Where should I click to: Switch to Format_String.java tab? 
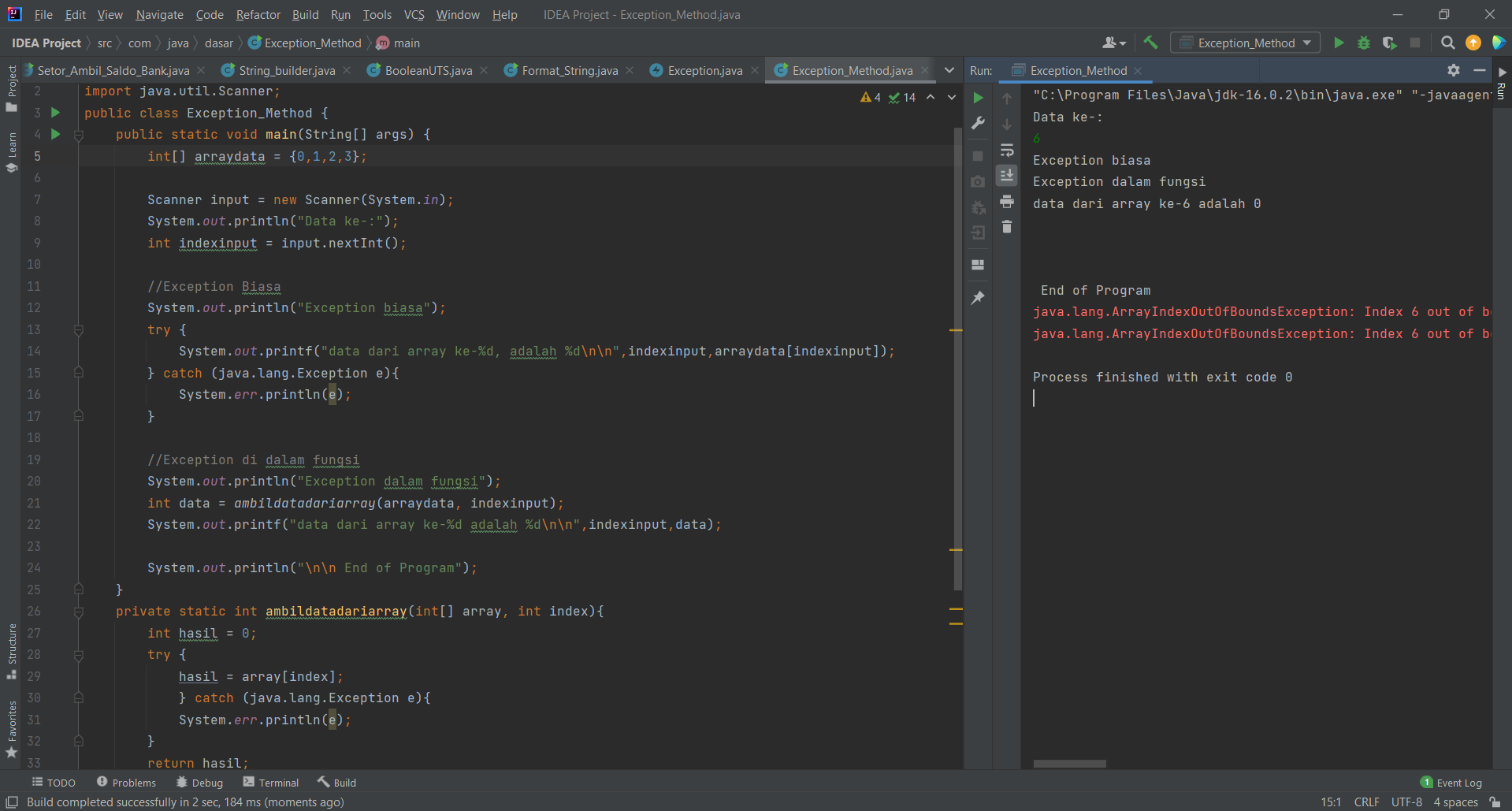click(x=569, y=70)
